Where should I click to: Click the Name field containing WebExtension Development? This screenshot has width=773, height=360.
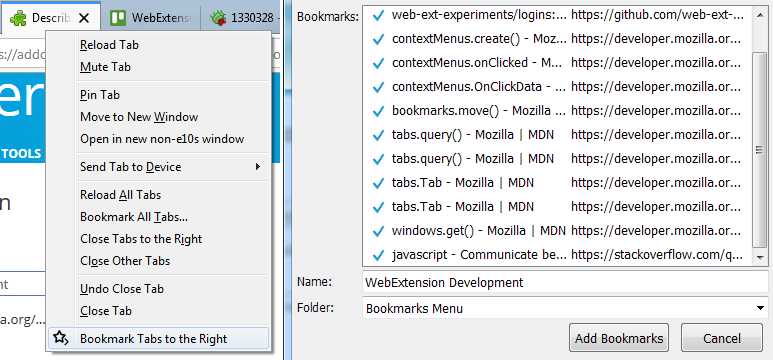[x=565, y=283]
